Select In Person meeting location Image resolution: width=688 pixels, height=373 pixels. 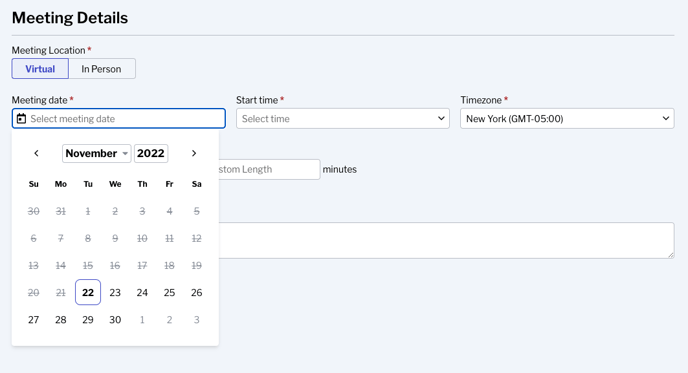point(101,69)
